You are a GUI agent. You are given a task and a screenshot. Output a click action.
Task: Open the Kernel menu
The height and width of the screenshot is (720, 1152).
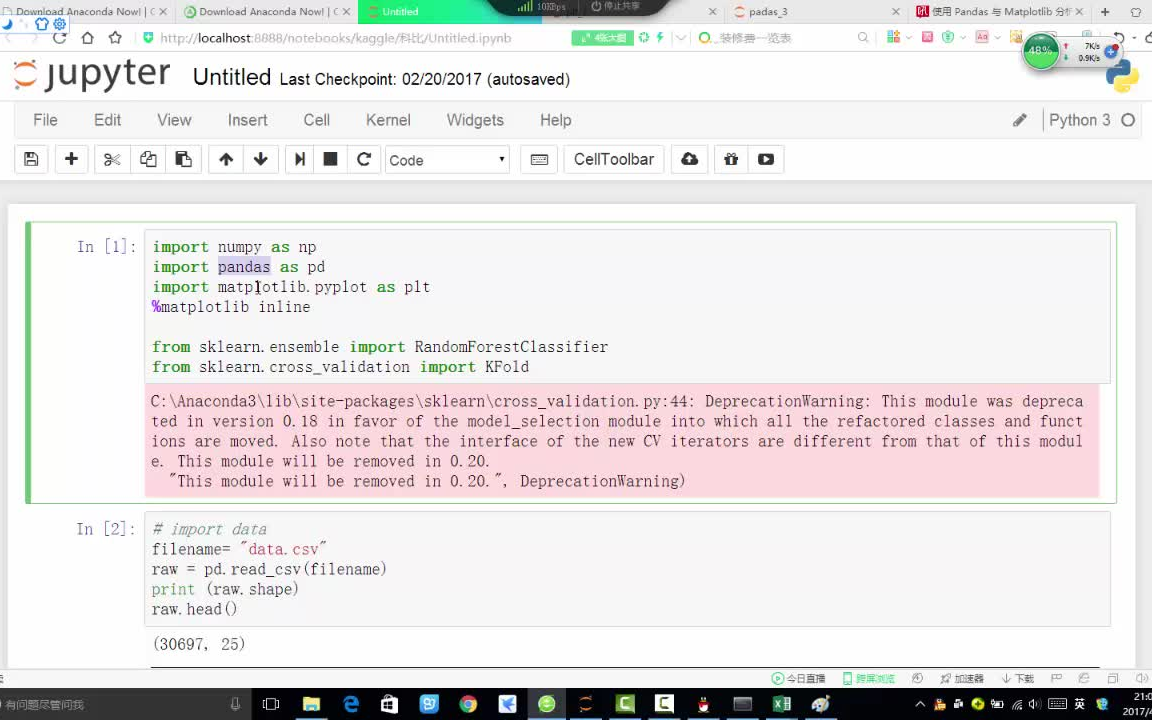pyautogui.click(x=388, y=120)
